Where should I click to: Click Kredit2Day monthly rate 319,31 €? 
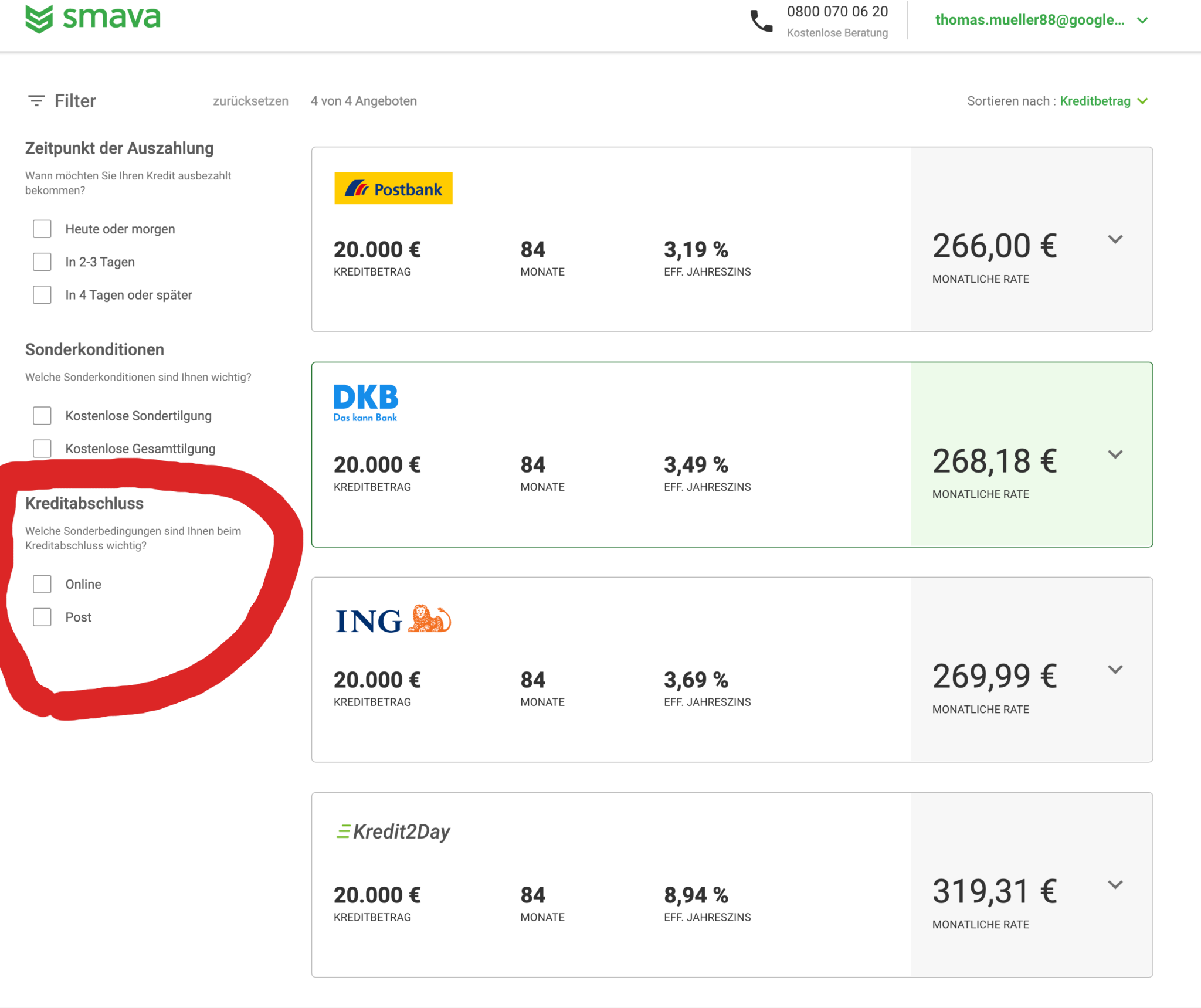click(995, 891)
